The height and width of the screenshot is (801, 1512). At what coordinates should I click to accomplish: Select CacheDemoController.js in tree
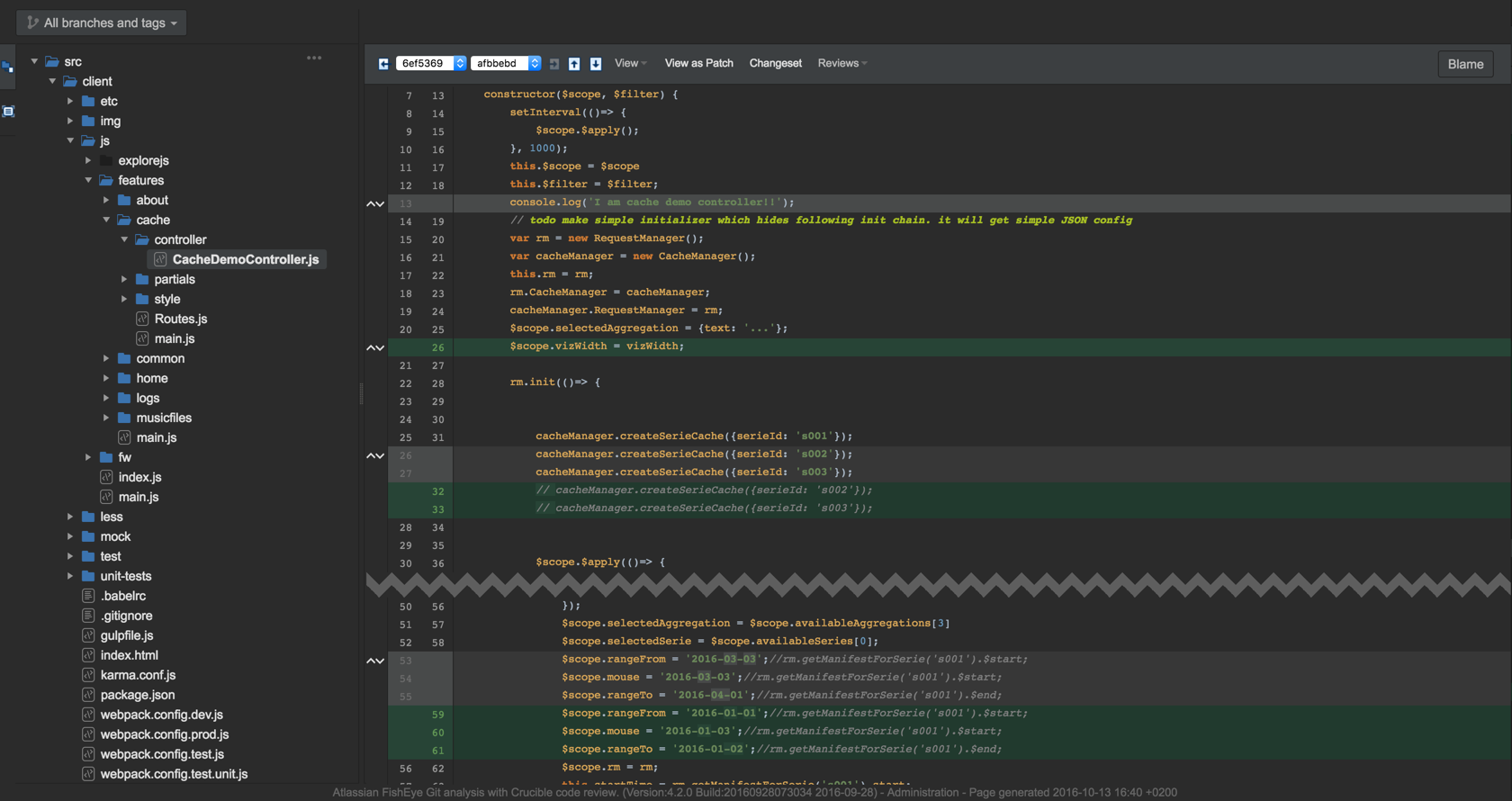coord(245,259)
